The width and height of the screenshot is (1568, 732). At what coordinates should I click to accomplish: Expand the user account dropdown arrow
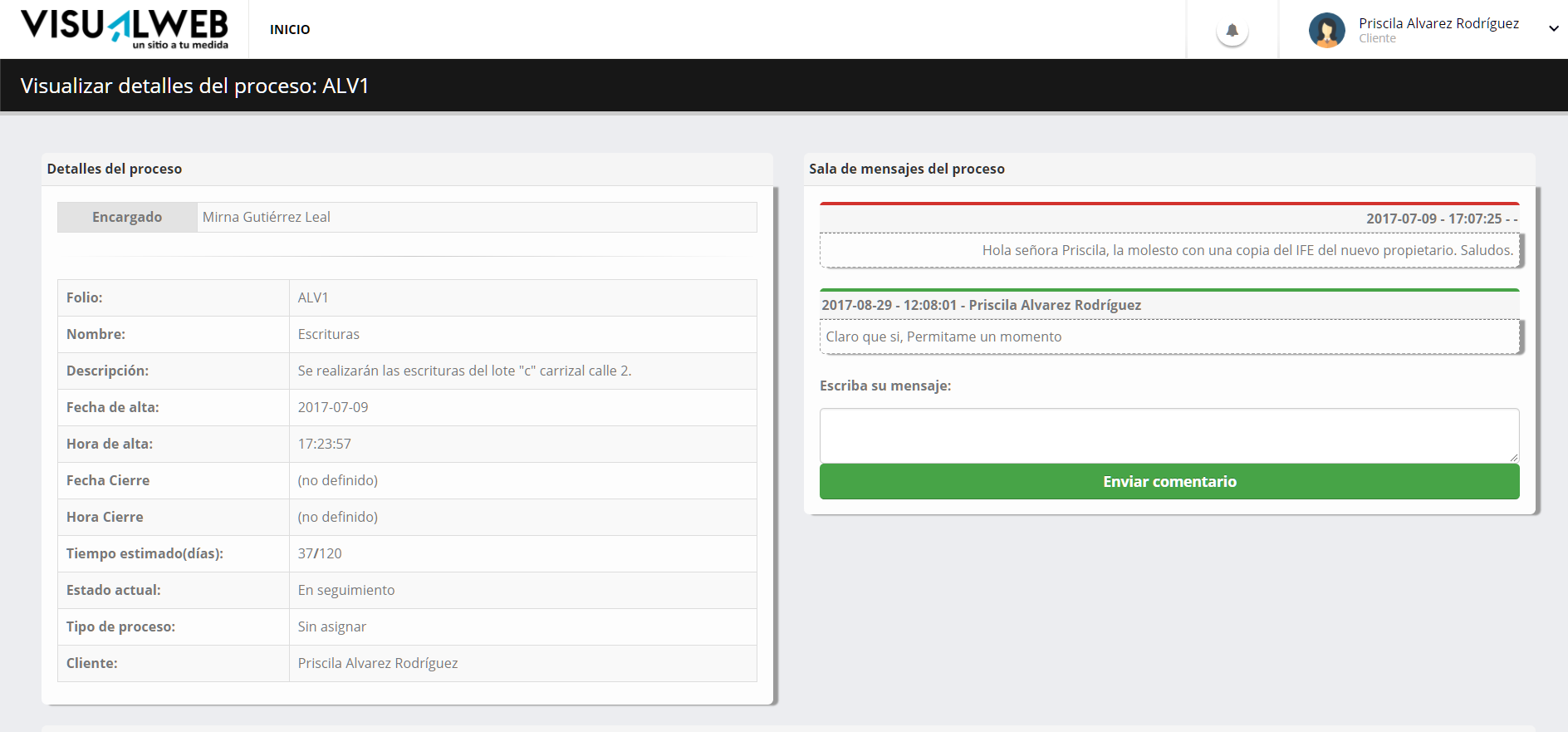[x=1553, y=28]
